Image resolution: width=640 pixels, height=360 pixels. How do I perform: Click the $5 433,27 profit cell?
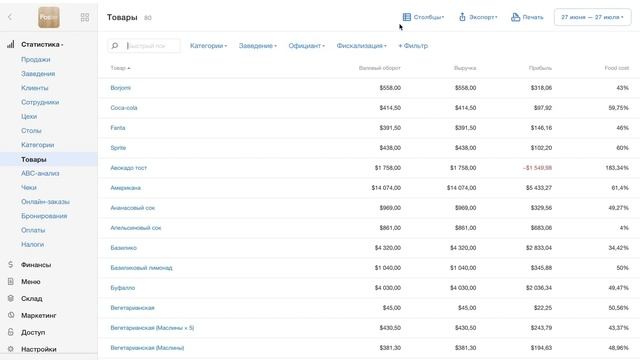click(x=539, y=188)
